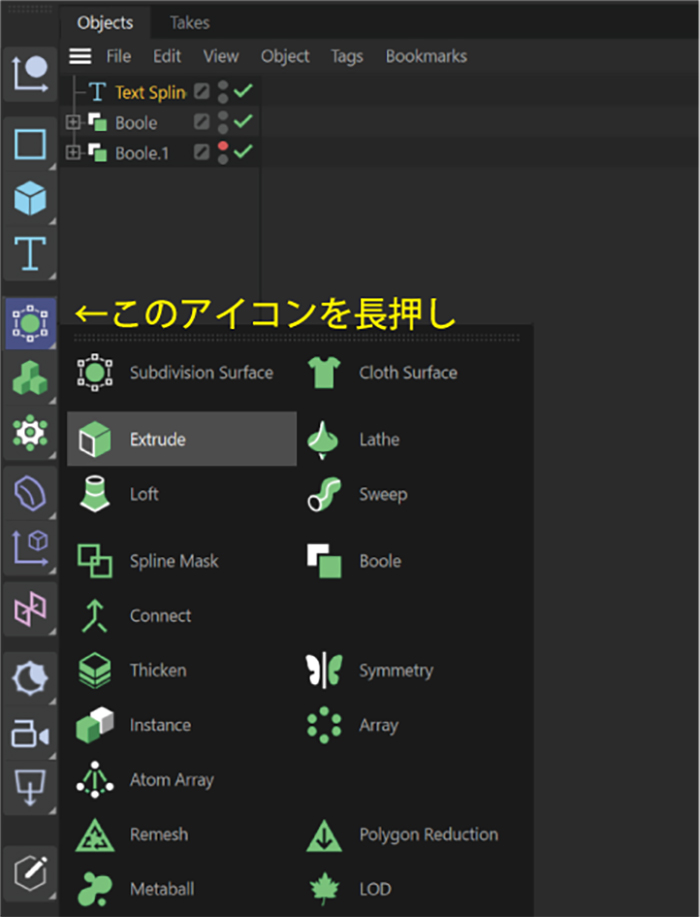This screenshot has width=700, height=917.
Task: Choose Remesh generator from popup
Action: [182, 835]
